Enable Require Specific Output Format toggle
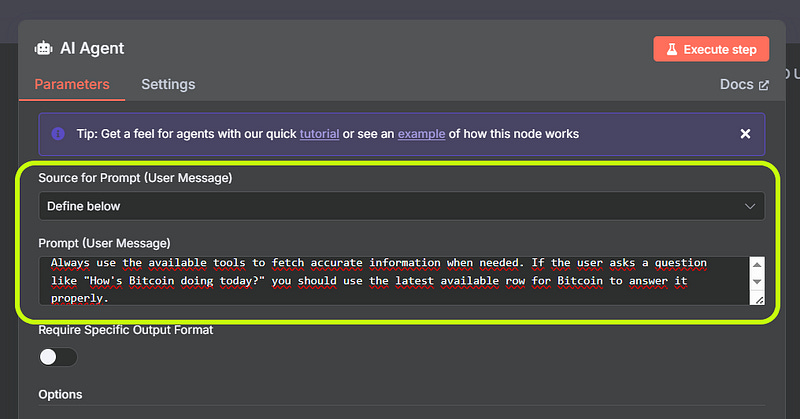800x419 pixels. tap(58, 357)
